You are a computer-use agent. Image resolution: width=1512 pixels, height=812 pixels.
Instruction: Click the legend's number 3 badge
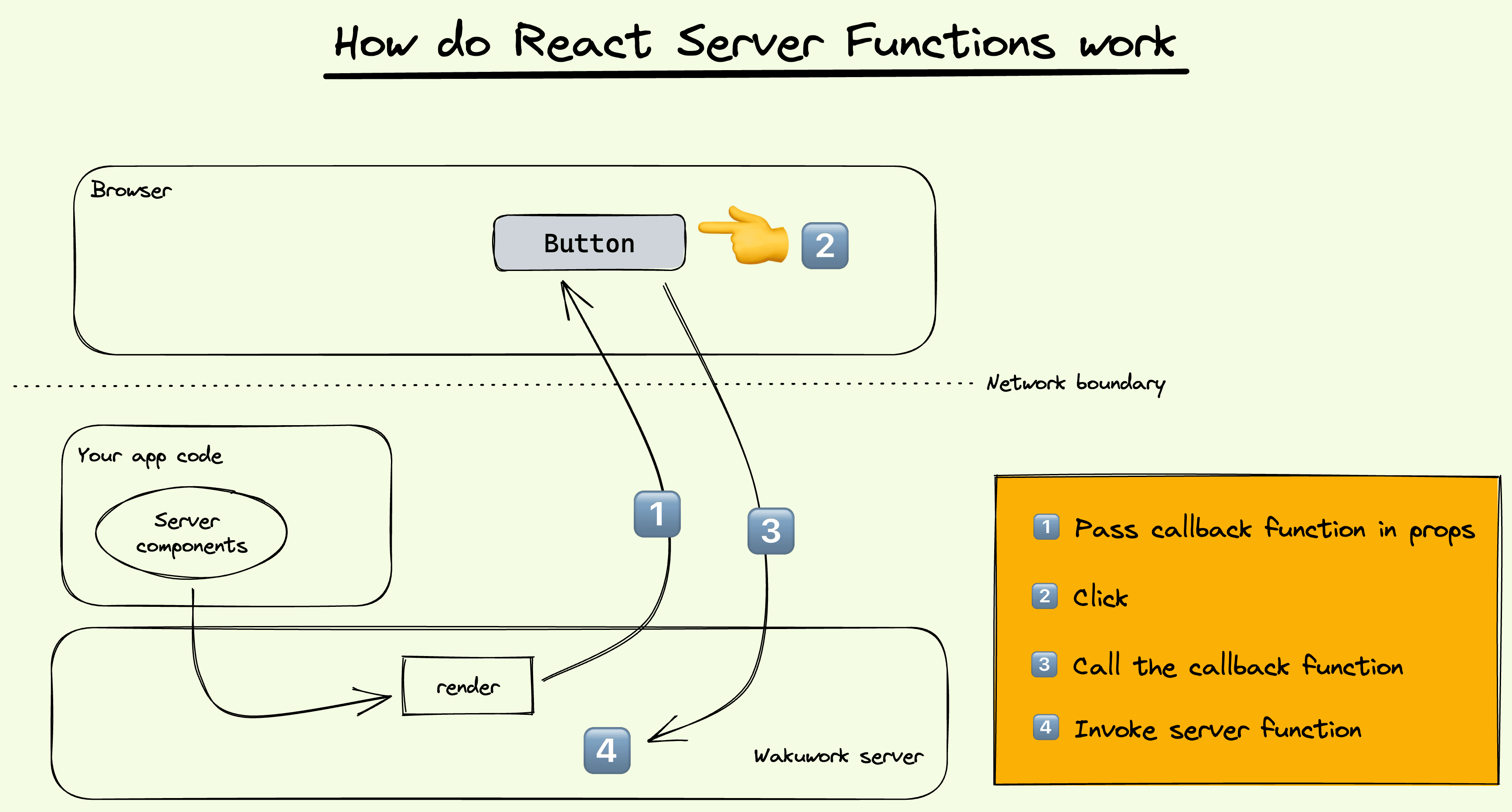coord(1044,664)
